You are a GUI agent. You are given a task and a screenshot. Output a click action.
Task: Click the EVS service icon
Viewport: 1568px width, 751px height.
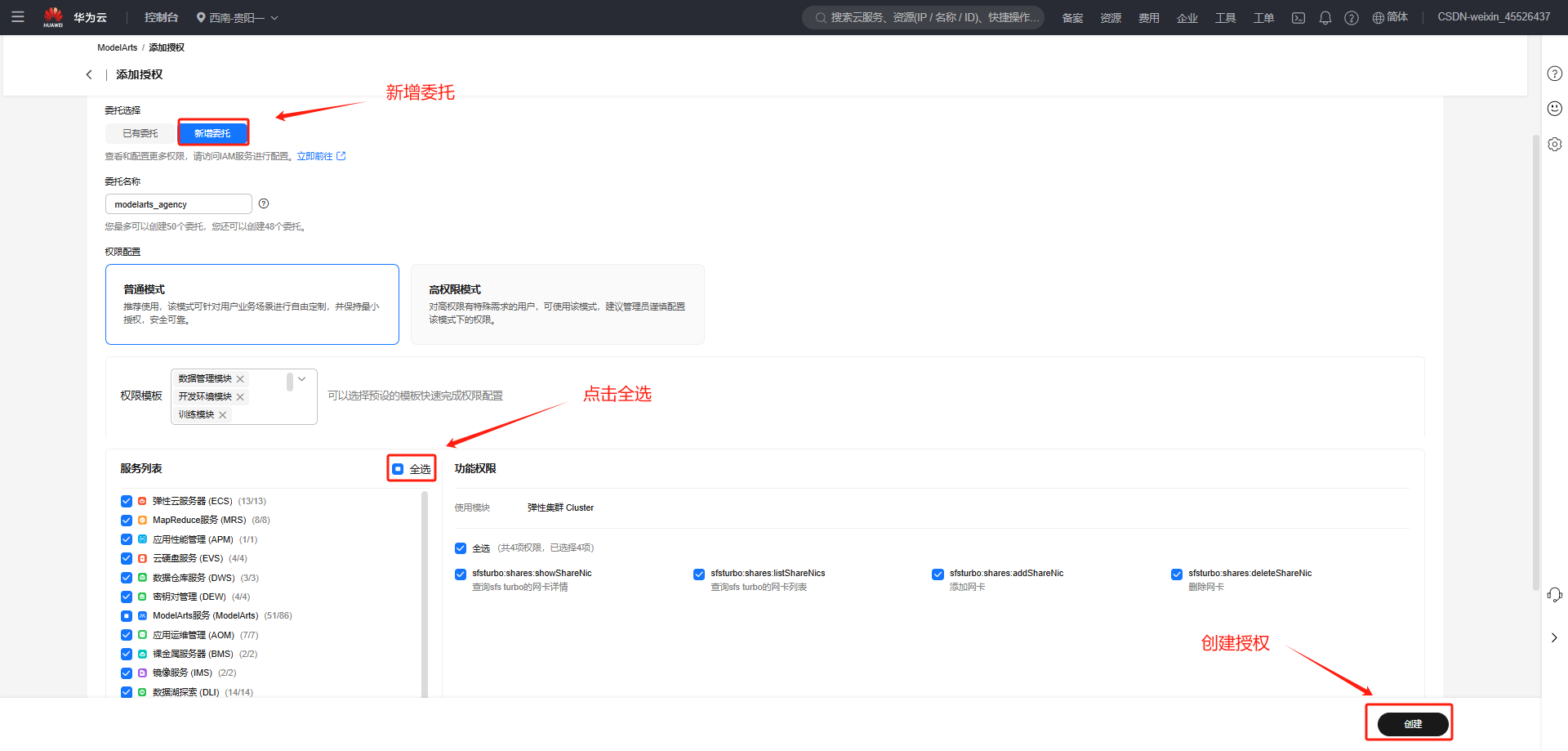pos(142,559)
